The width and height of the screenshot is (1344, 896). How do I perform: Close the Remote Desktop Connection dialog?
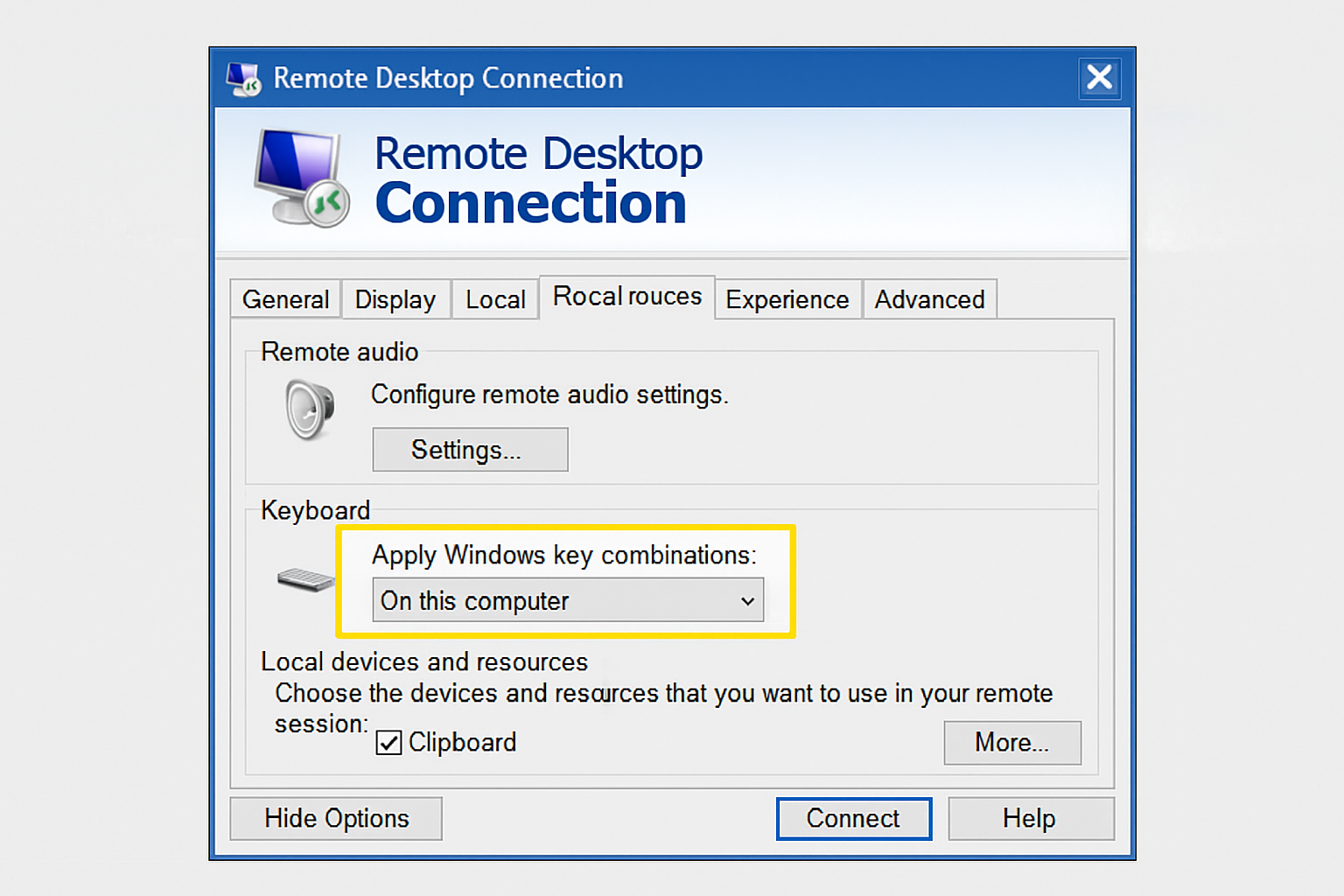[1099, 78]
